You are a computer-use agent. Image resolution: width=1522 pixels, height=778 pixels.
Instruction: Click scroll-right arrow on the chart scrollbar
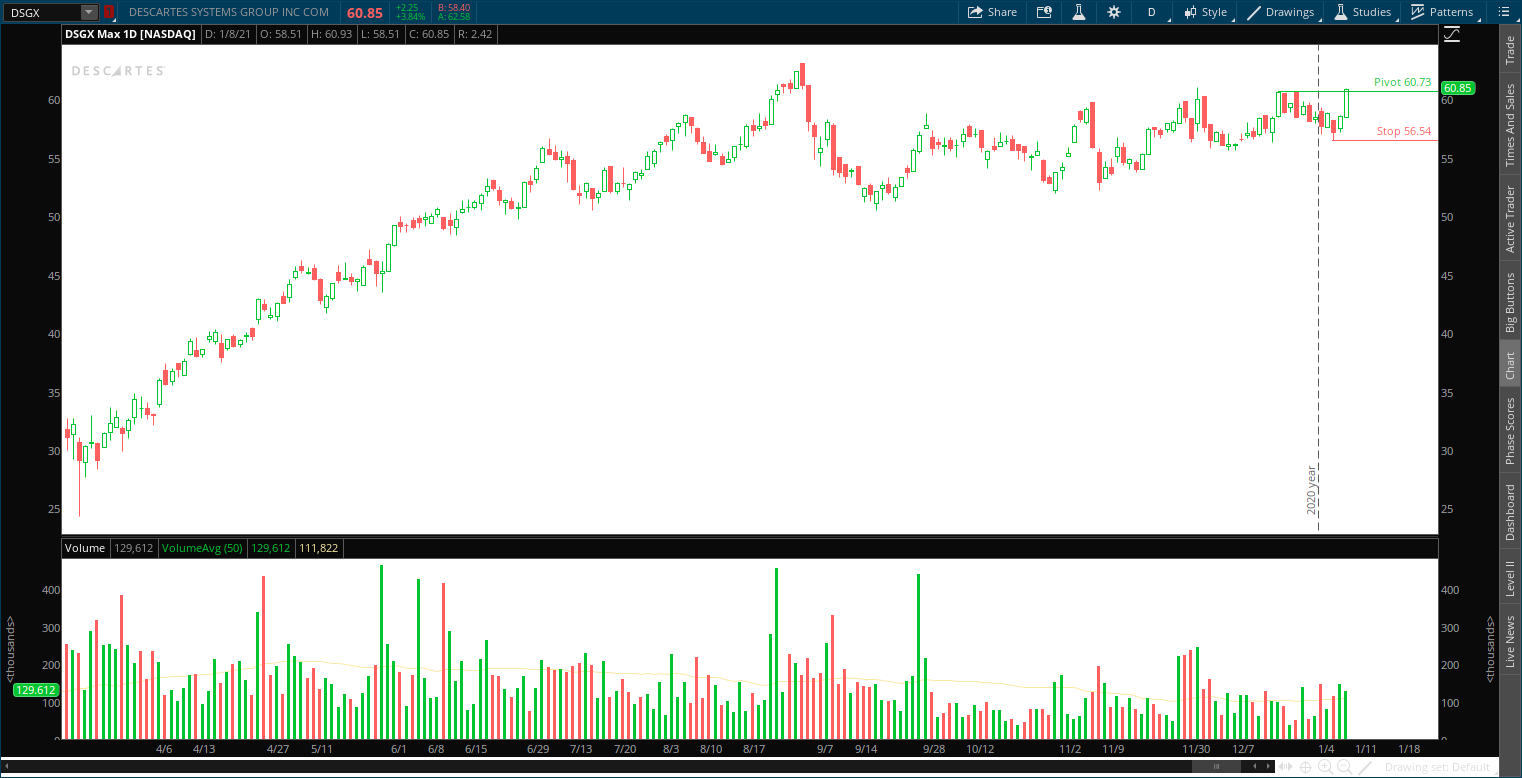point(1268,767)
